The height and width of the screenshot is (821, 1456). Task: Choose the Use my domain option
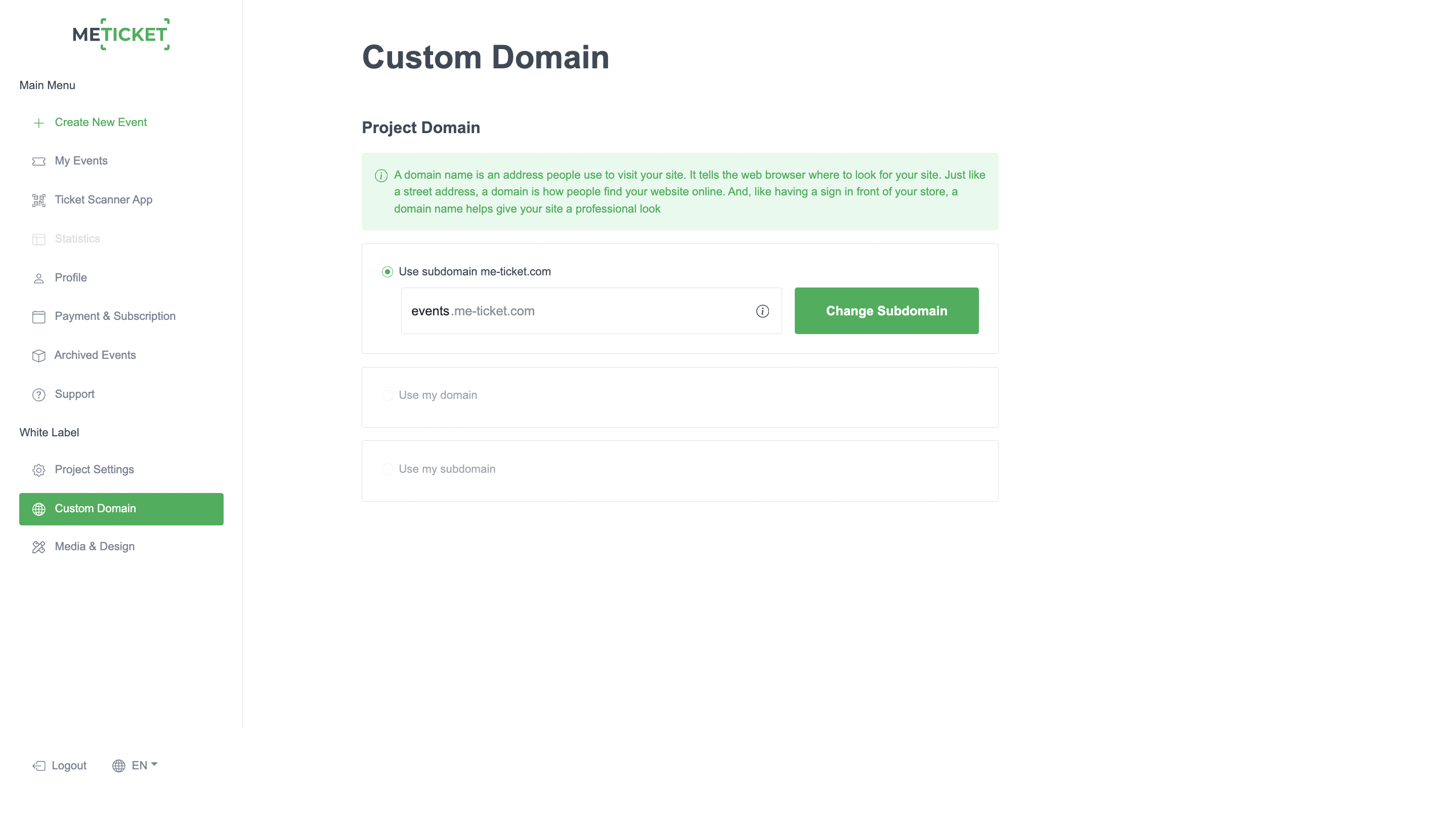point(387,395)
